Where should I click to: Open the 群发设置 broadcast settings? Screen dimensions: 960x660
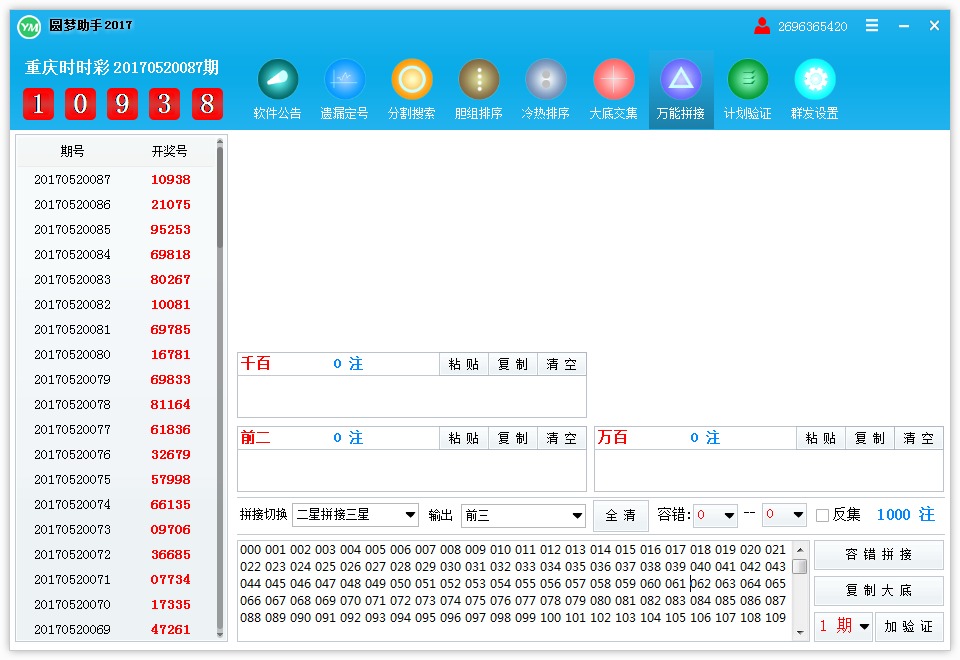(x=814, y=88)
